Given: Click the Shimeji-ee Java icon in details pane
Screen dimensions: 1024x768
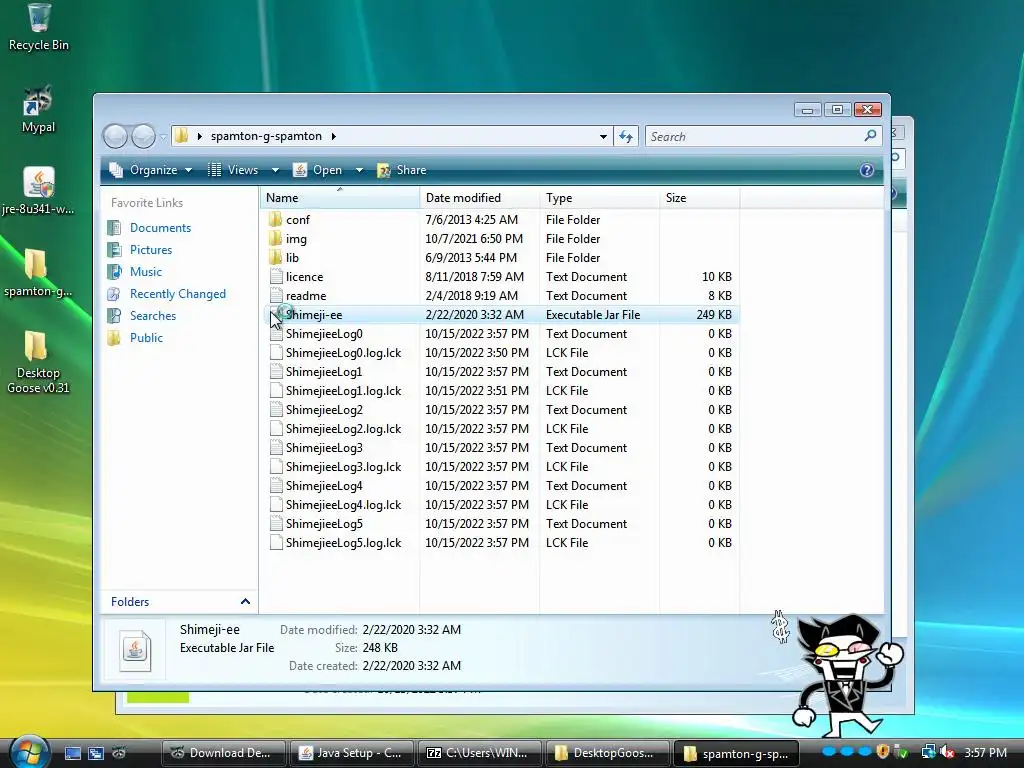Looking at the screenshot, I should [x=135, y=650].
